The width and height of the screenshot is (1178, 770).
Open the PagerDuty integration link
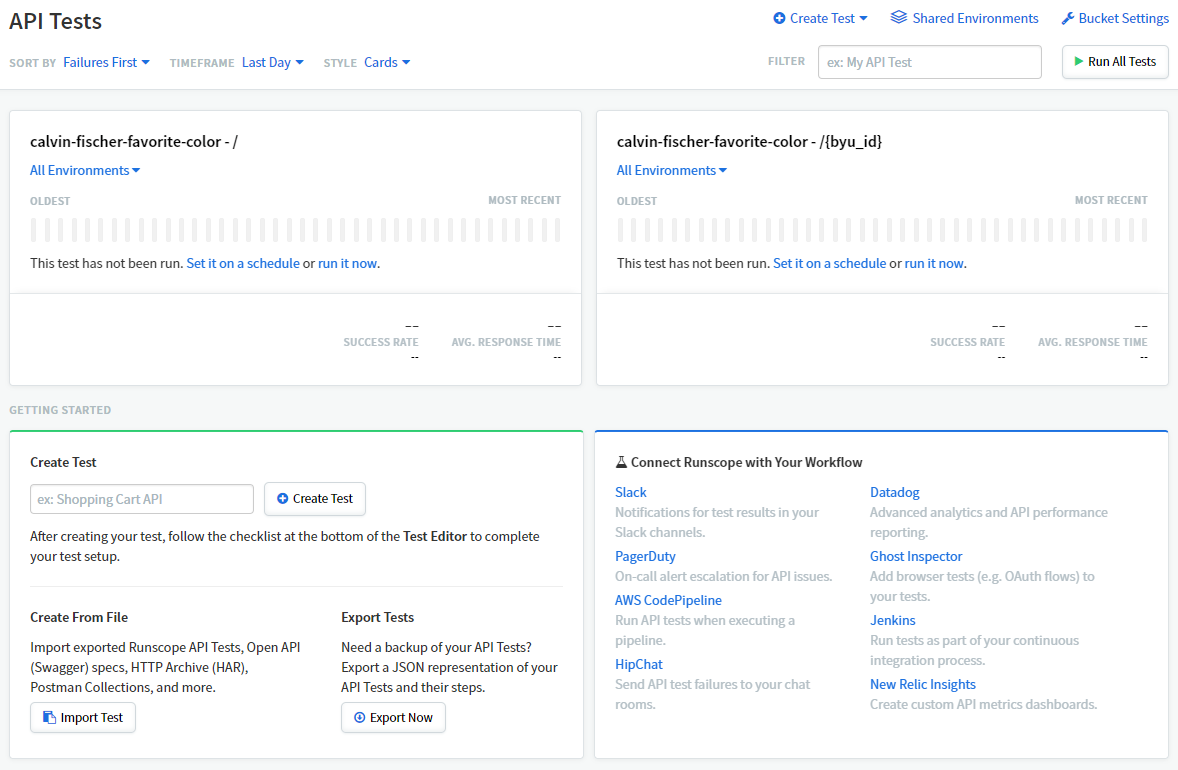pyautogui.click(x=645, y=557)
